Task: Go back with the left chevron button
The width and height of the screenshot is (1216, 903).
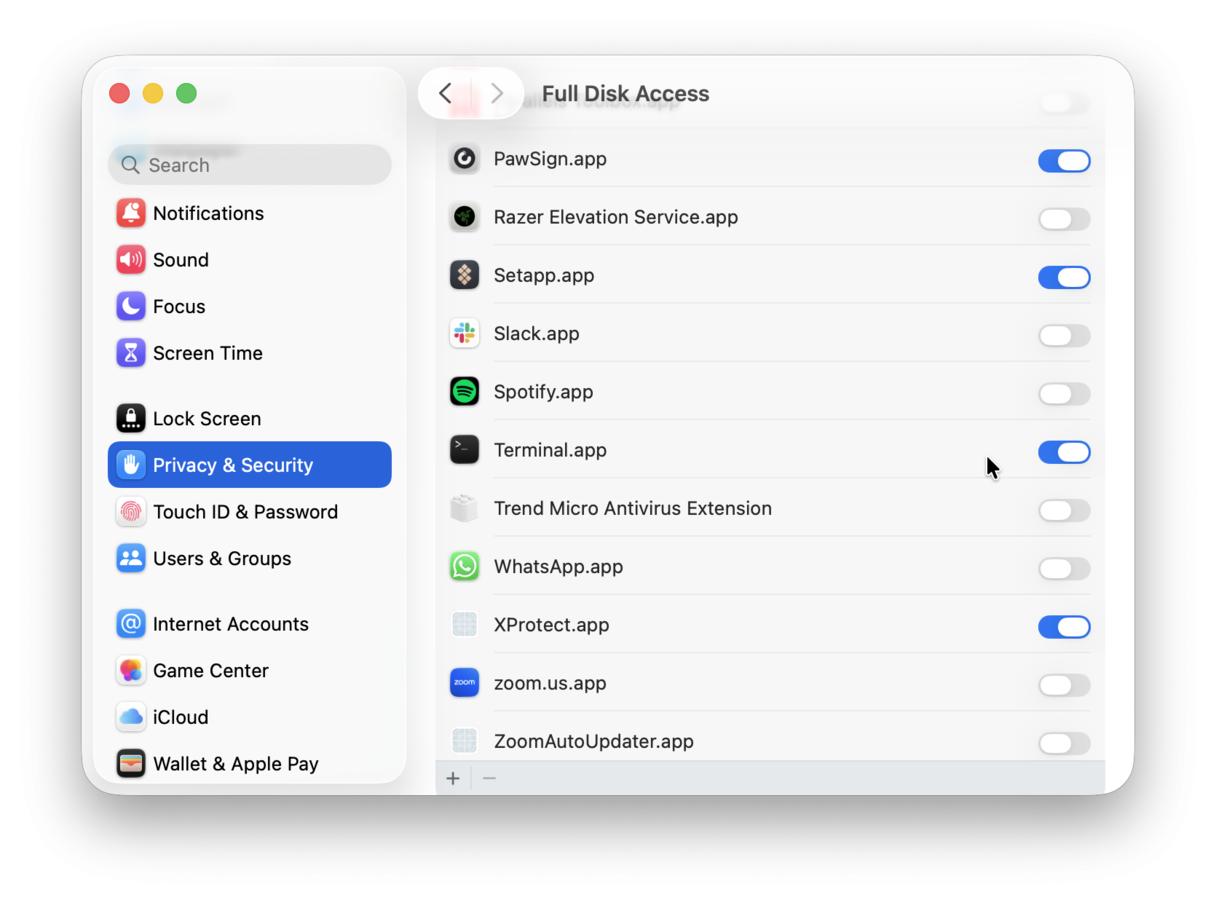Action: (446, 94)
